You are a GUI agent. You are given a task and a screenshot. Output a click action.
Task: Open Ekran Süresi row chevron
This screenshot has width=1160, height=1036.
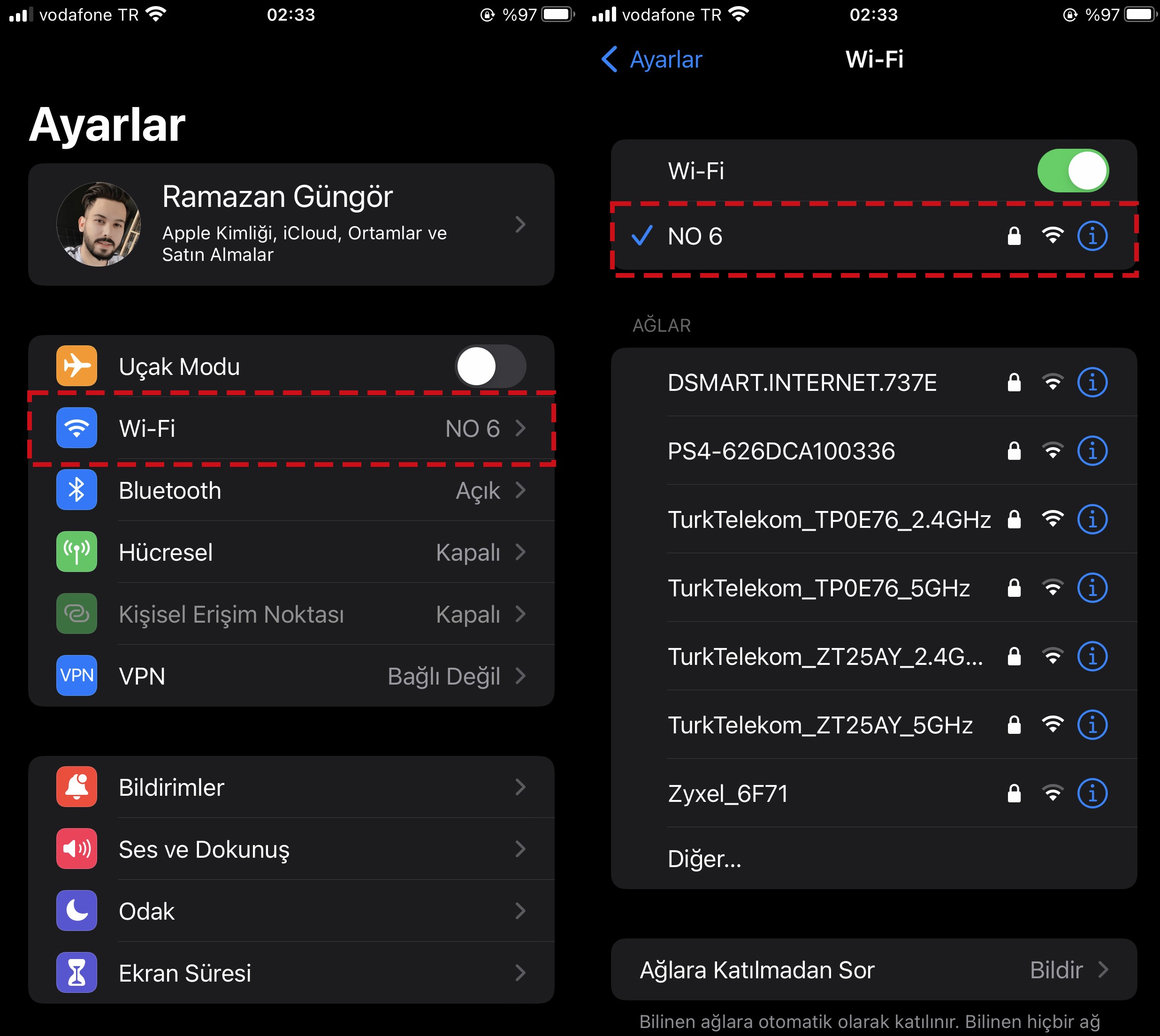519,973
